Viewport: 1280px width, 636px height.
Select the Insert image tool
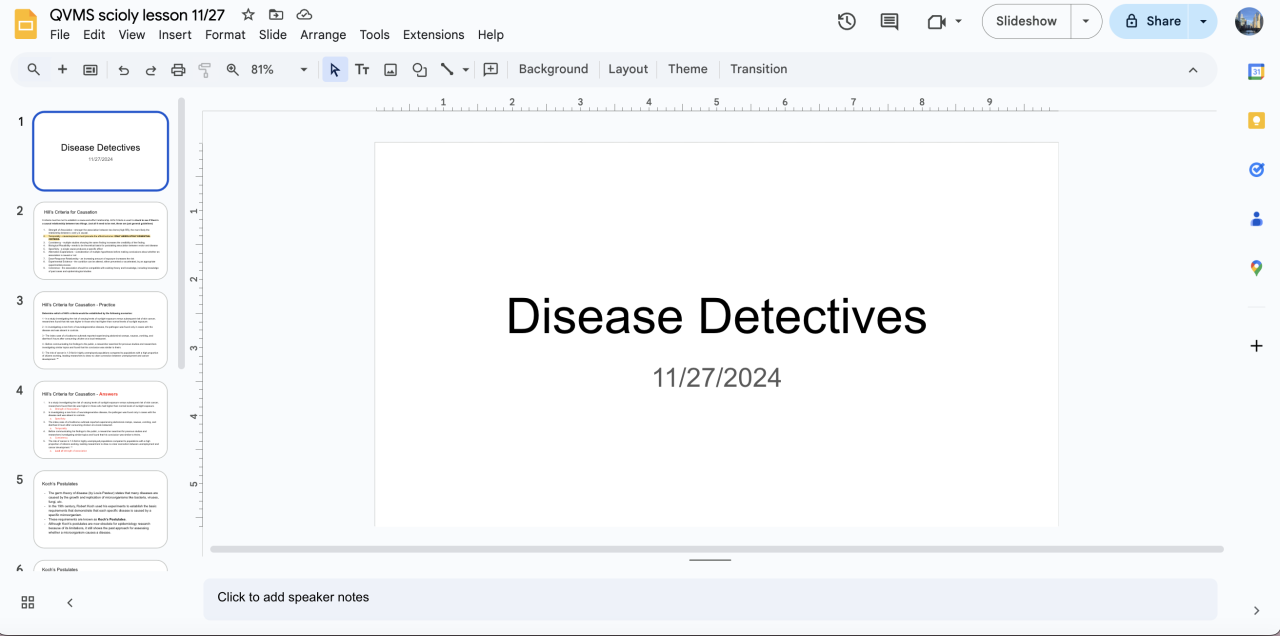tap(391, 70)
